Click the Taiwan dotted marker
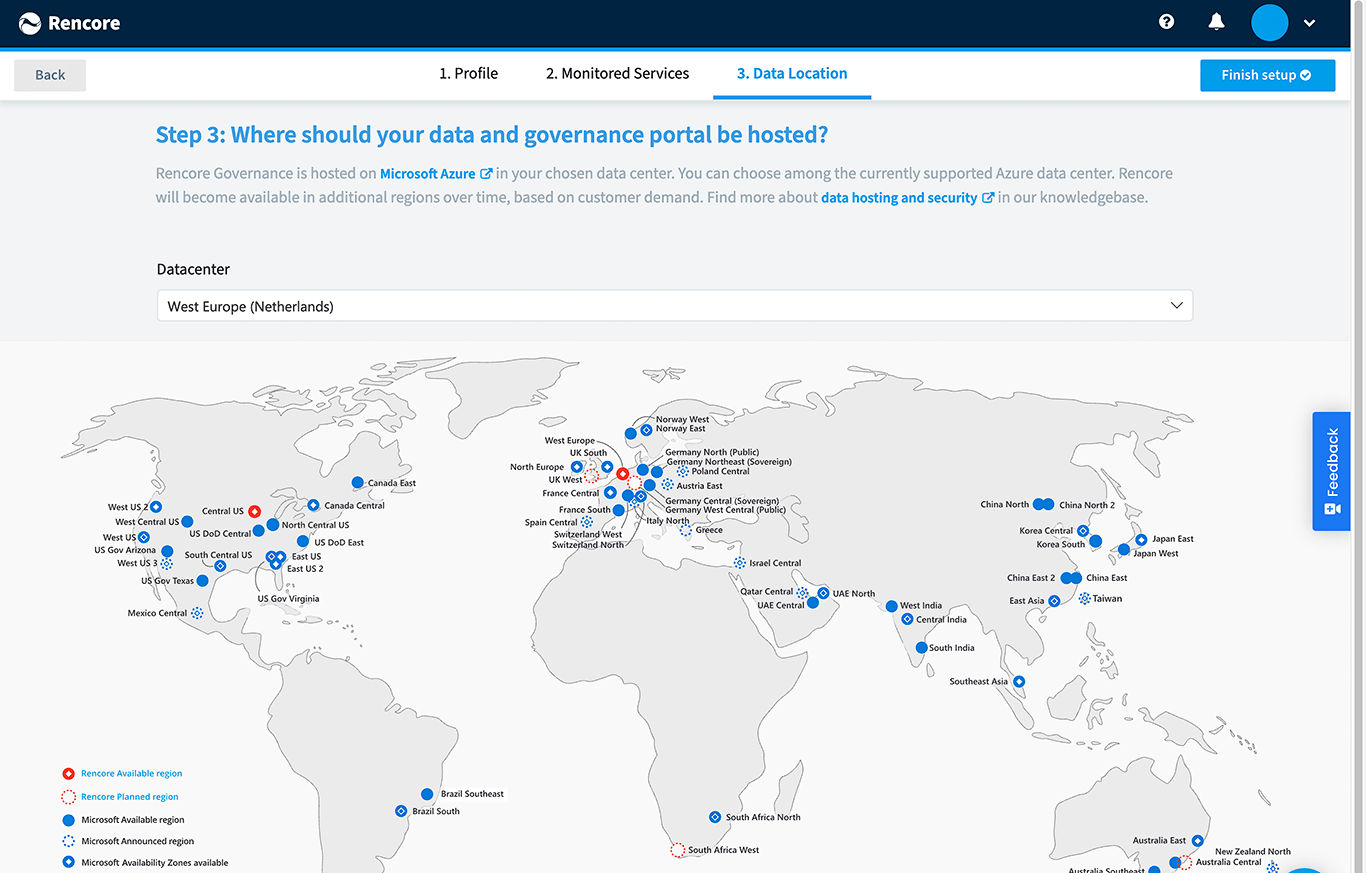1366x873 pixels. 1084,598
